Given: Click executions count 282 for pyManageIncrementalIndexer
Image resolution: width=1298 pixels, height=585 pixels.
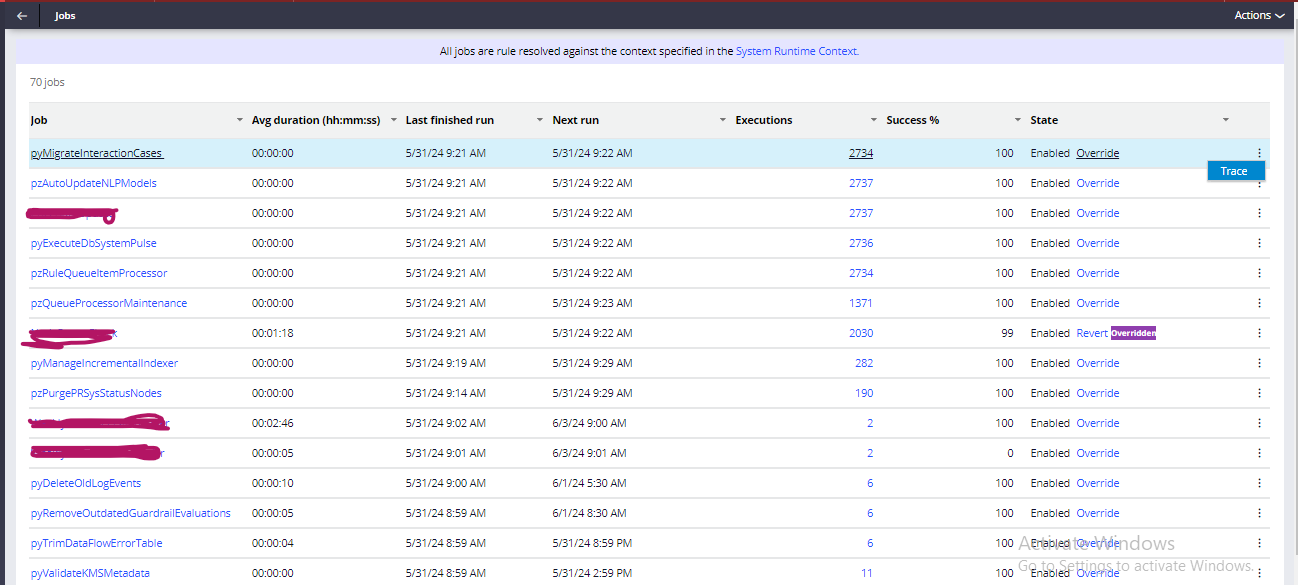Looking at the screenshot, I should 863,363.
